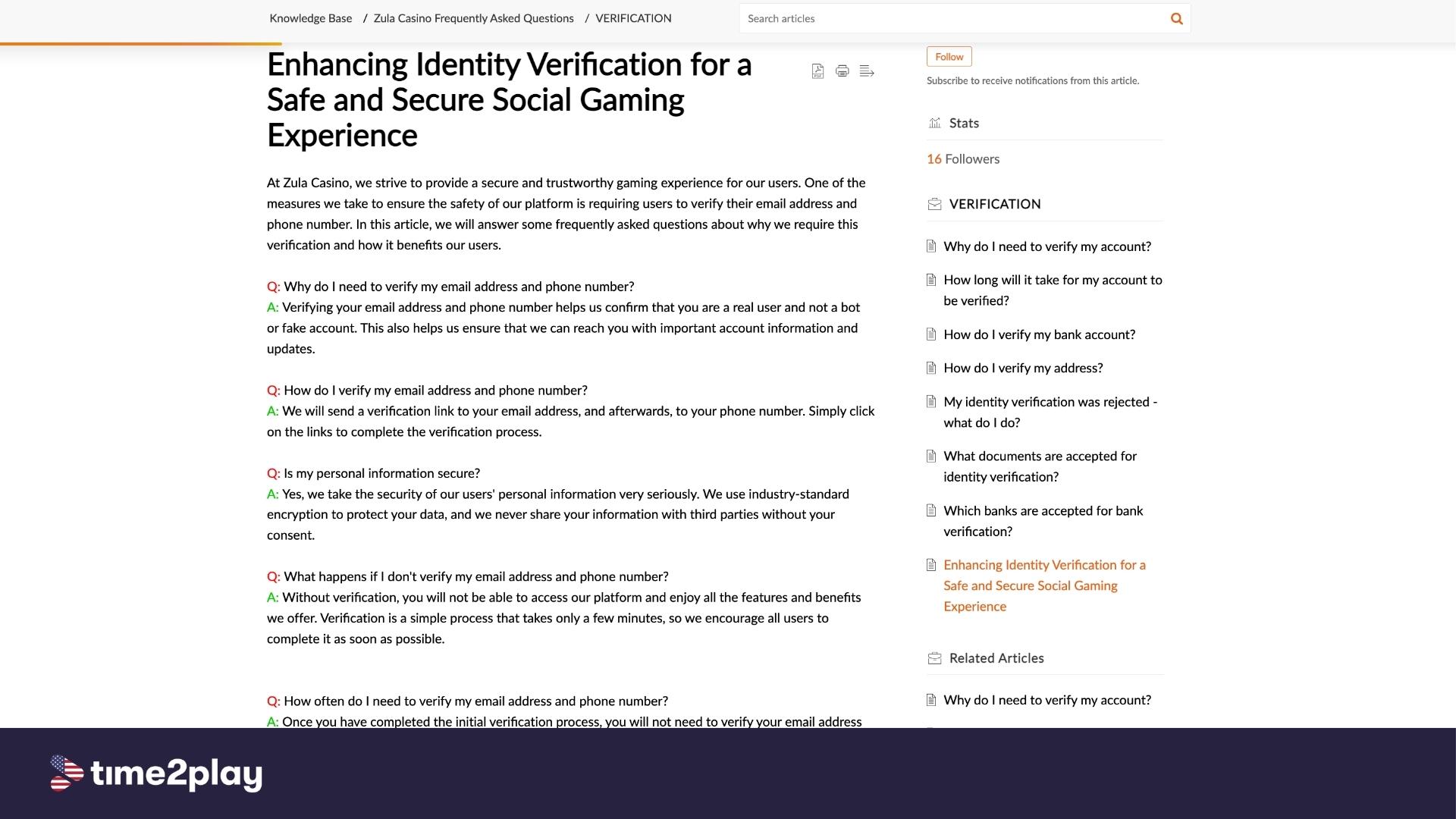Click the Follow button
The height and width of the screenshot is (819, 1456).
coord(949,57)
